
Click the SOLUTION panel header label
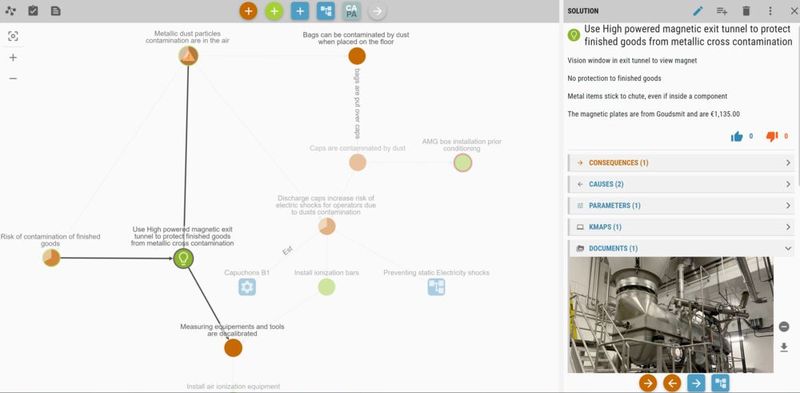point(583,11)
